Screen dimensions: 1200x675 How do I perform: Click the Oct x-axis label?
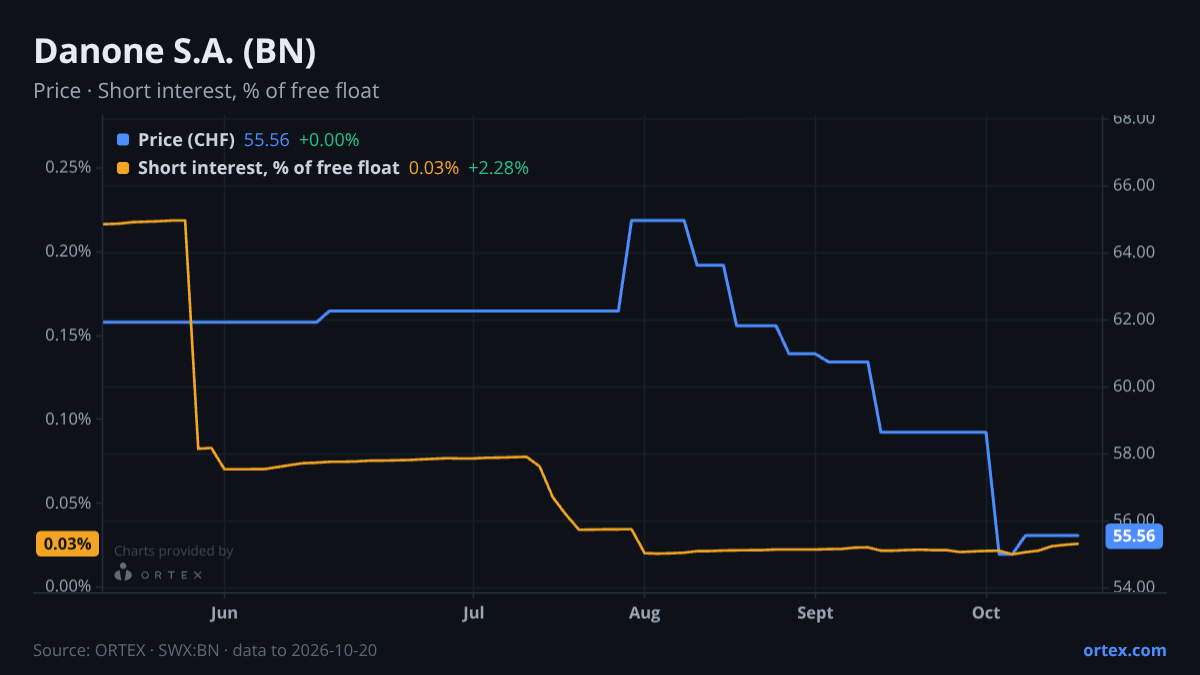point(987,613)
